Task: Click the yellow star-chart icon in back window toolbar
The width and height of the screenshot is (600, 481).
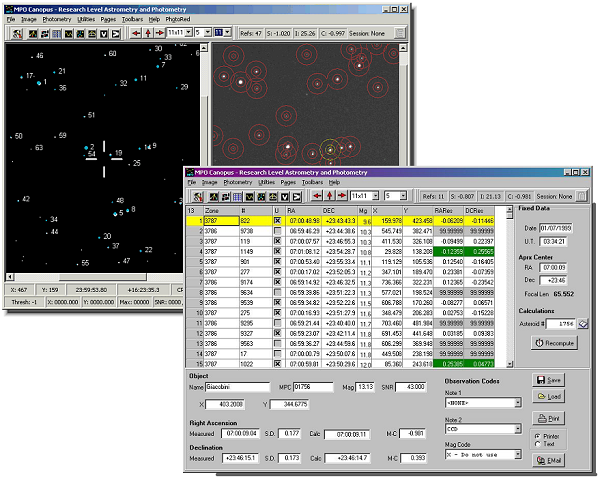Action: tap(33, 34)
